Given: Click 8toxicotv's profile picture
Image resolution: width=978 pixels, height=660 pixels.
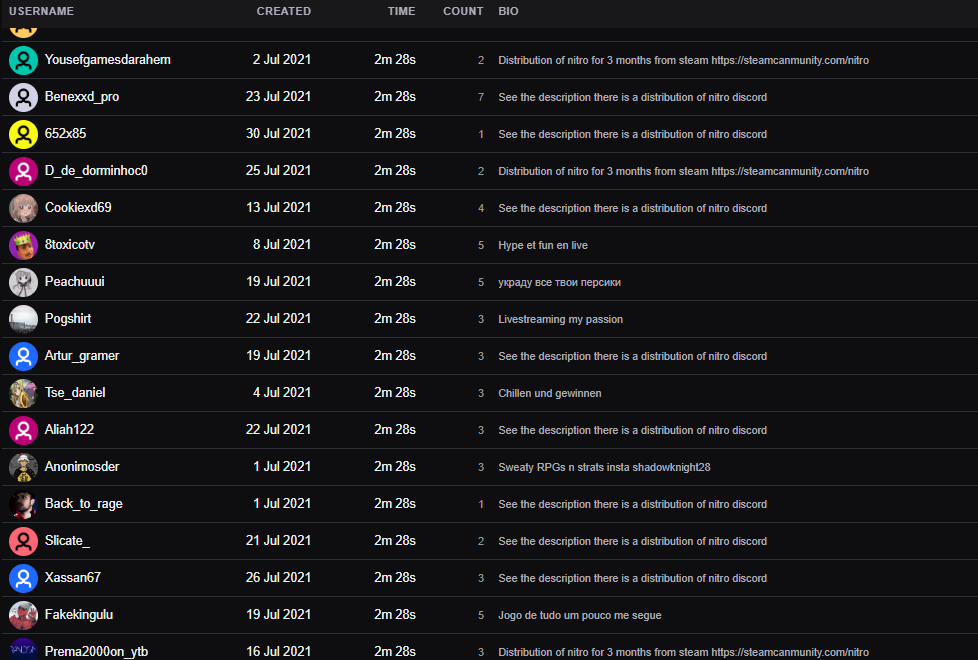Looking at the screenshot, I should pyautogui.click(x=23, y=245).
